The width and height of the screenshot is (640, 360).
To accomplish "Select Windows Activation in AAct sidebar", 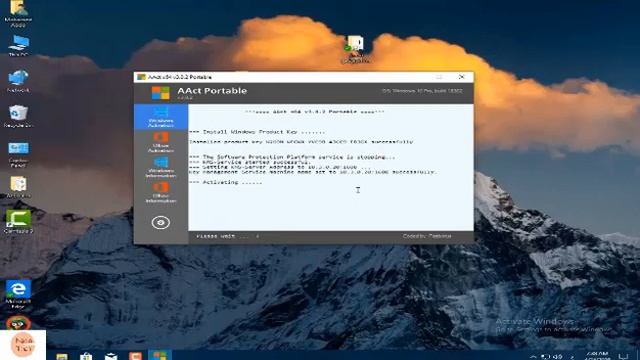I will (x=161, y=117).
